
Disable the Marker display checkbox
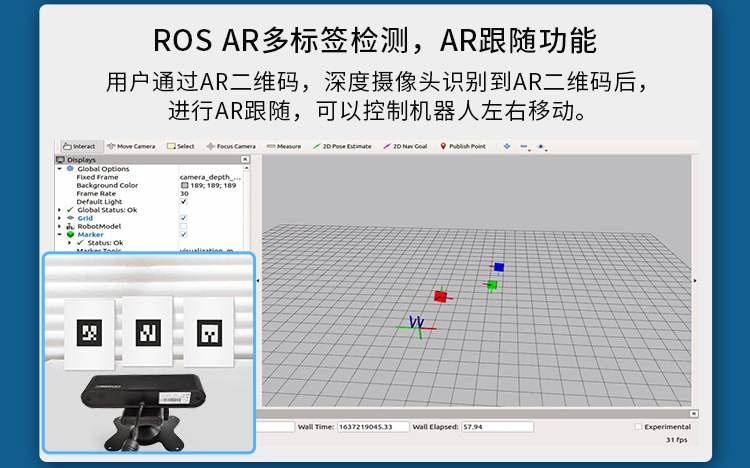coord(184,234)
